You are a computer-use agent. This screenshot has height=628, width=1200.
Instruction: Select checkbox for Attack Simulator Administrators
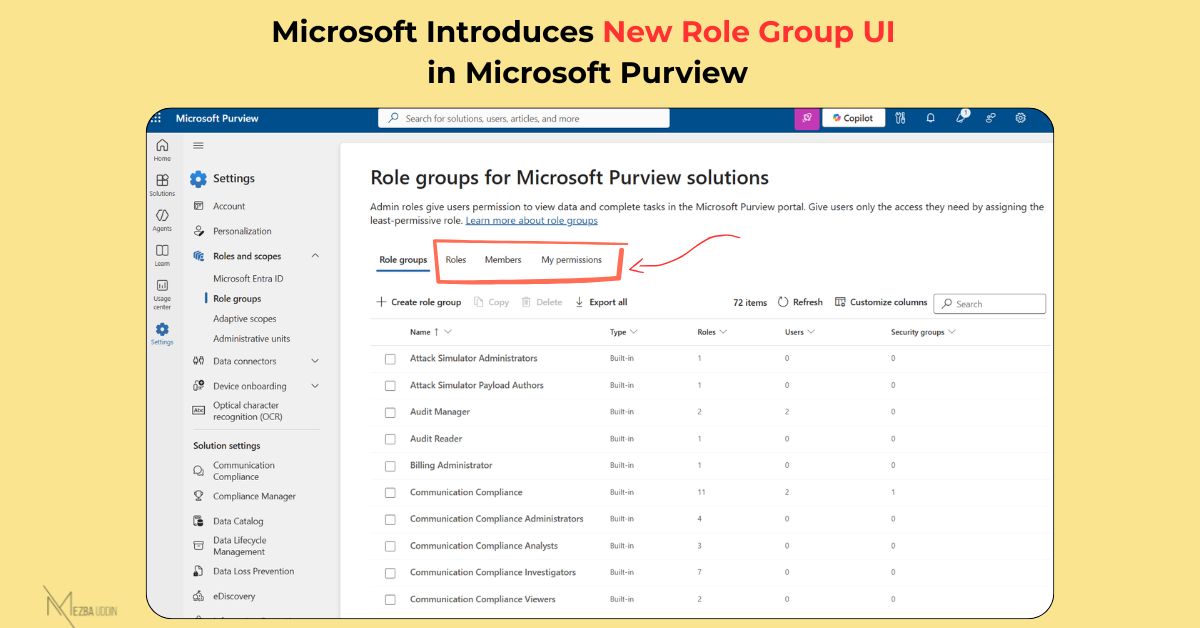point(390,358)
